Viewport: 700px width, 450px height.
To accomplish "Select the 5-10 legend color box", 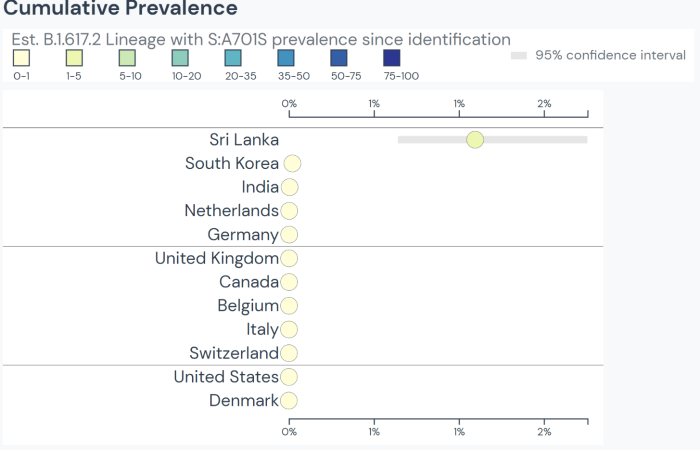I will click(x=127, y=58).
